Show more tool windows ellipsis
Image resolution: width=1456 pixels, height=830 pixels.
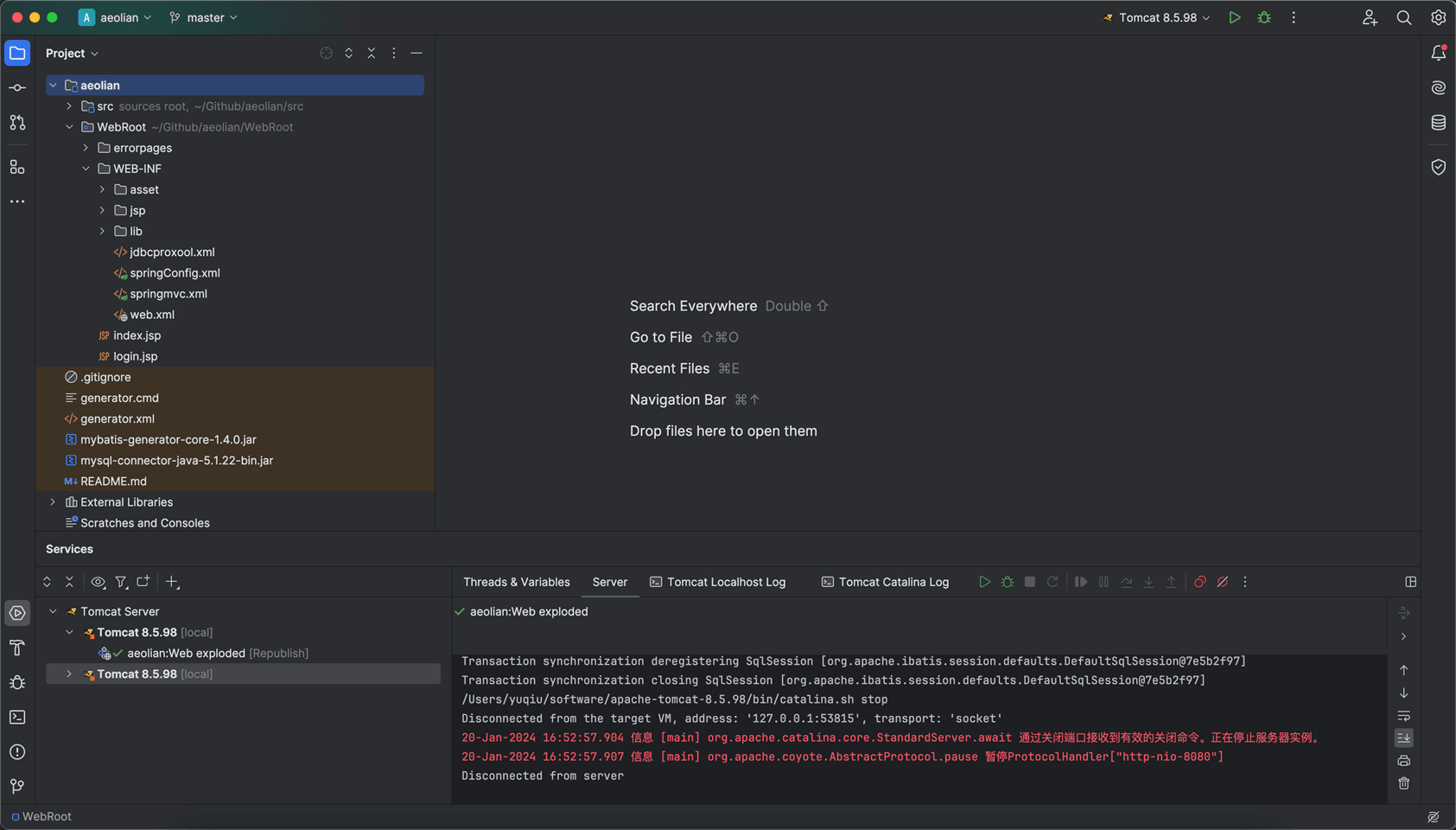click(17, 201)
